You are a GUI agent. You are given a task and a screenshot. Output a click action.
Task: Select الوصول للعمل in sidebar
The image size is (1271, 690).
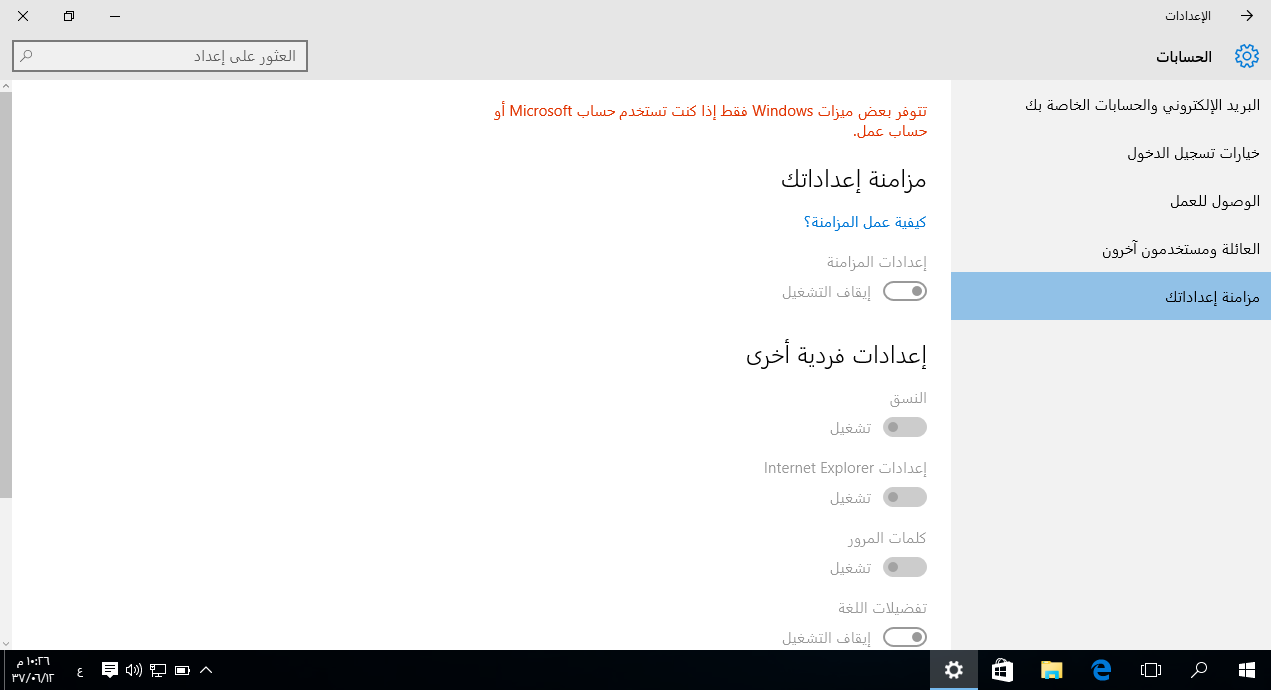coord(1111,201)
